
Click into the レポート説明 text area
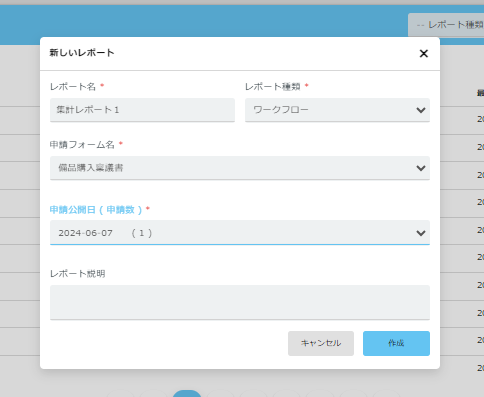pyautogui.click(x=240, y=302)
